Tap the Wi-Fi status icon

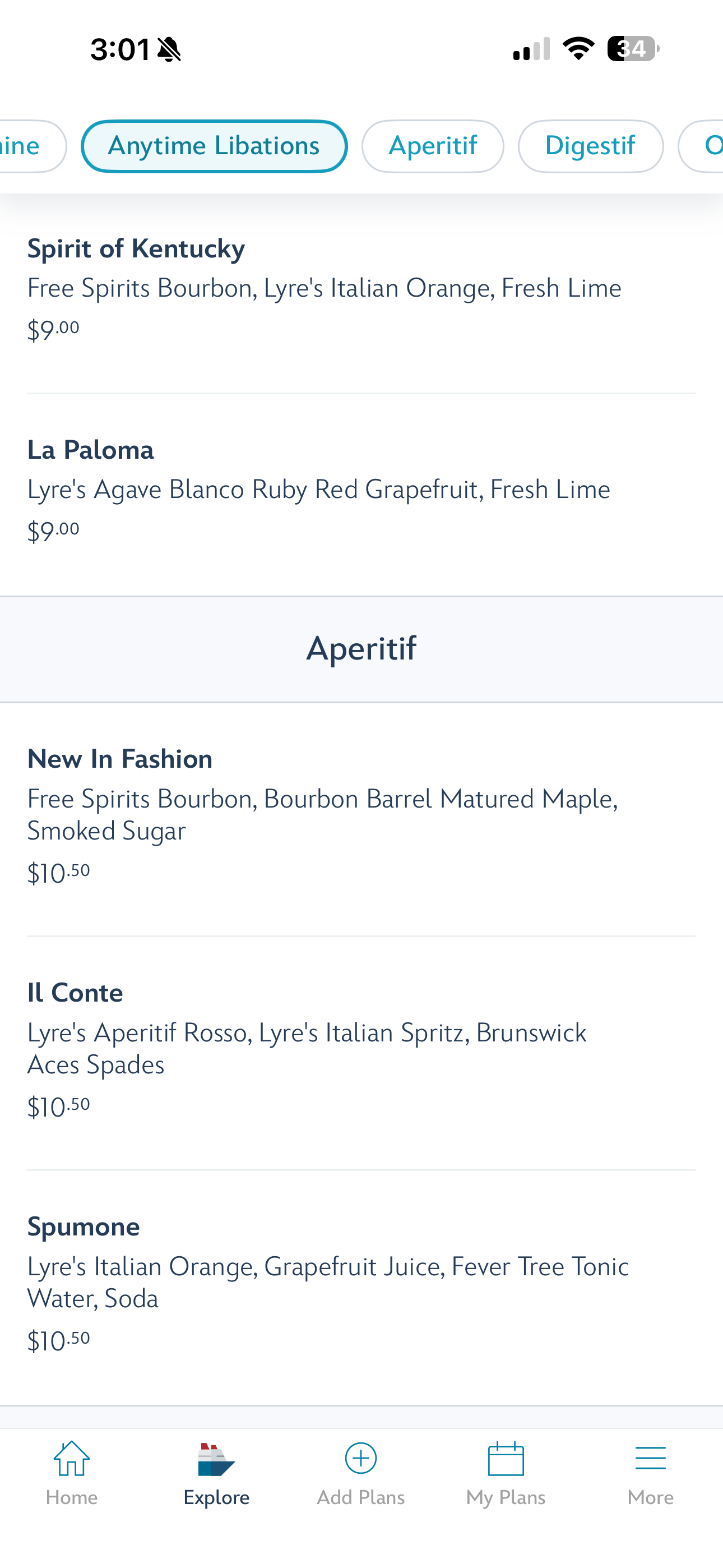point(578,49)
